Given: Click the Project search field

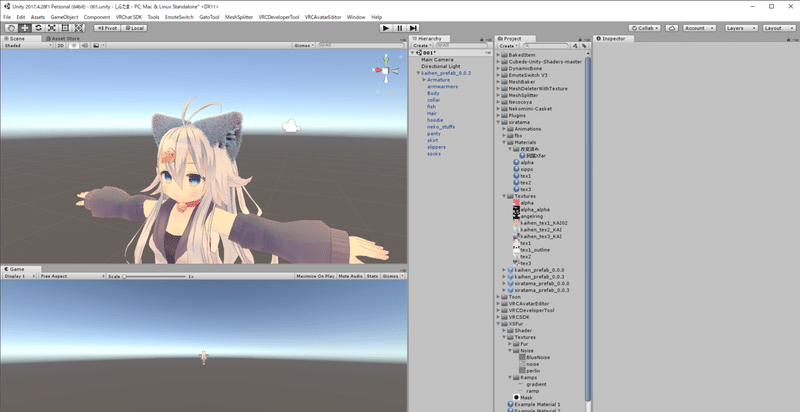Looking at the screenshot, I should tap(545, 45).
